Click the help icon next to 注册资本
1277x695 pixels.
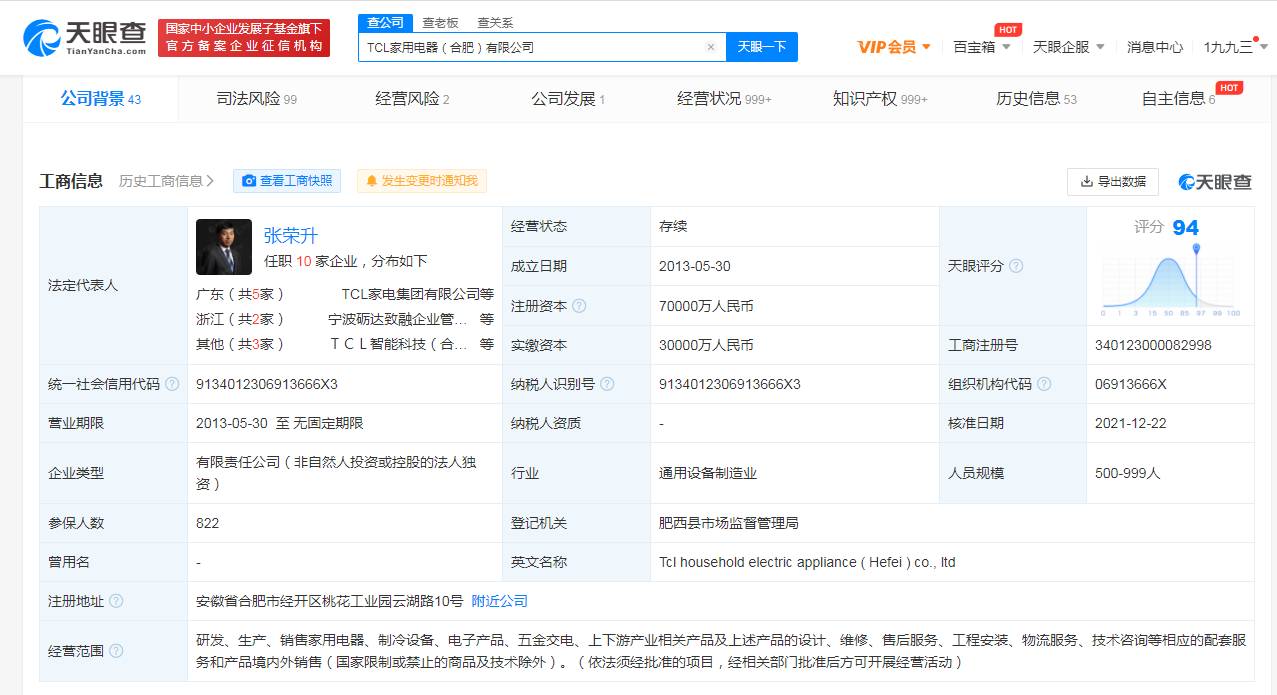[579, 306]
